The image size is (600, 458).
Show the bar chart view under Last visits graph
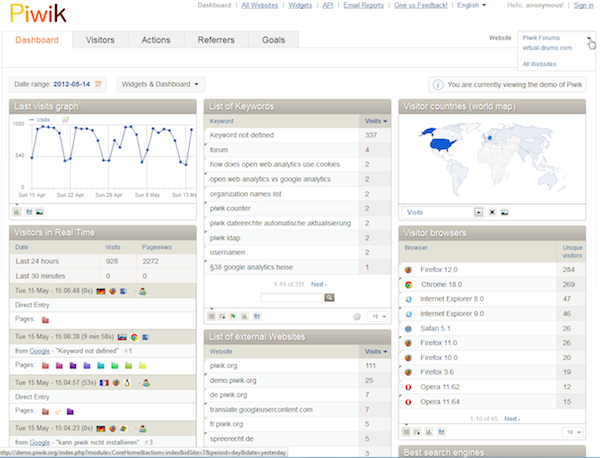tap(17, 212)
